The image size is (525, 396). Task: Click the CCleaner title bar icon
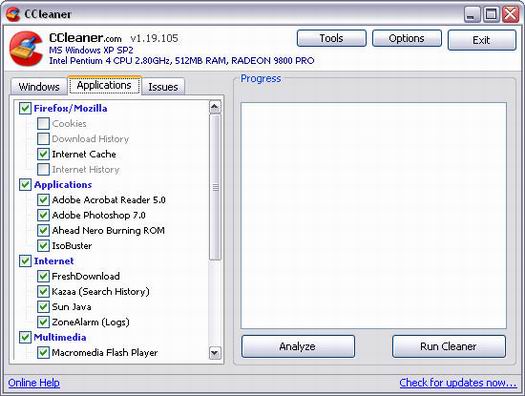tap(13, 14)
